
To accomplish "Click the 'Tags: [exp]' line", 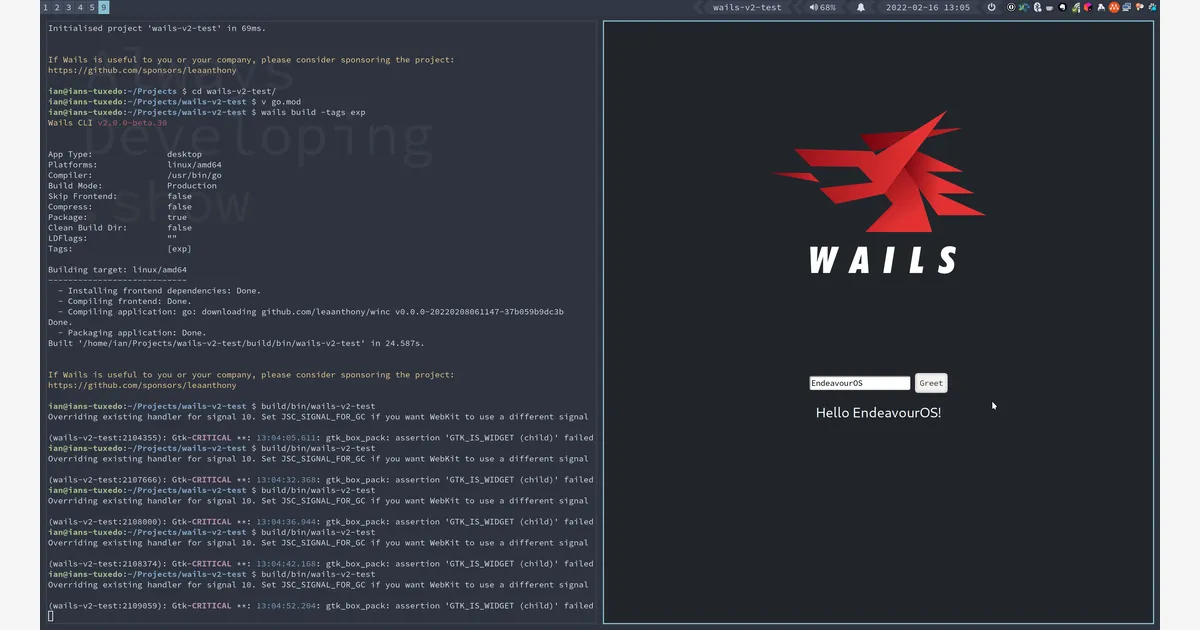I will 120,249.
